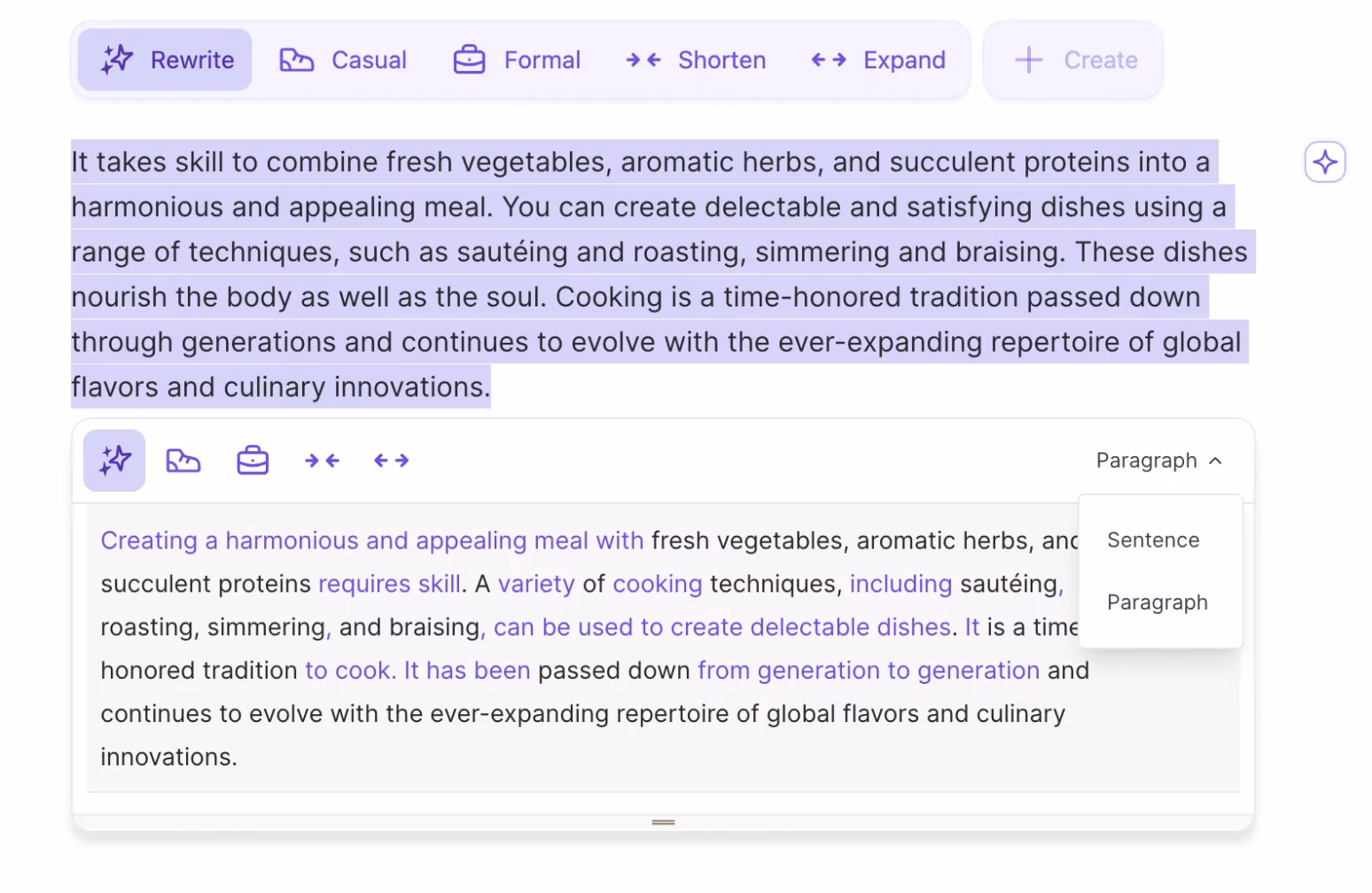Click the Create button with plus
This screenshot has height=893, width=1372.
[1073, 60]
